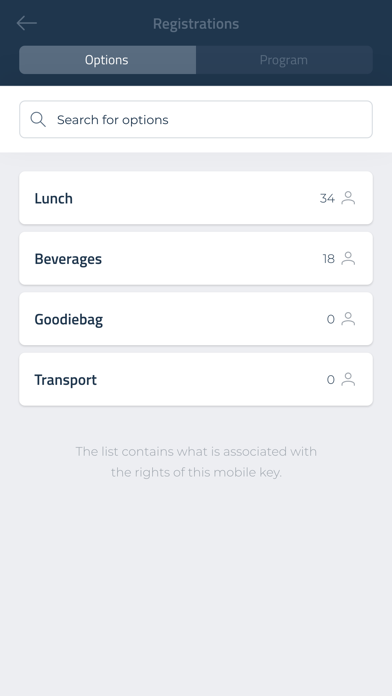Click the 18 count on Beverages

point(329,258)
